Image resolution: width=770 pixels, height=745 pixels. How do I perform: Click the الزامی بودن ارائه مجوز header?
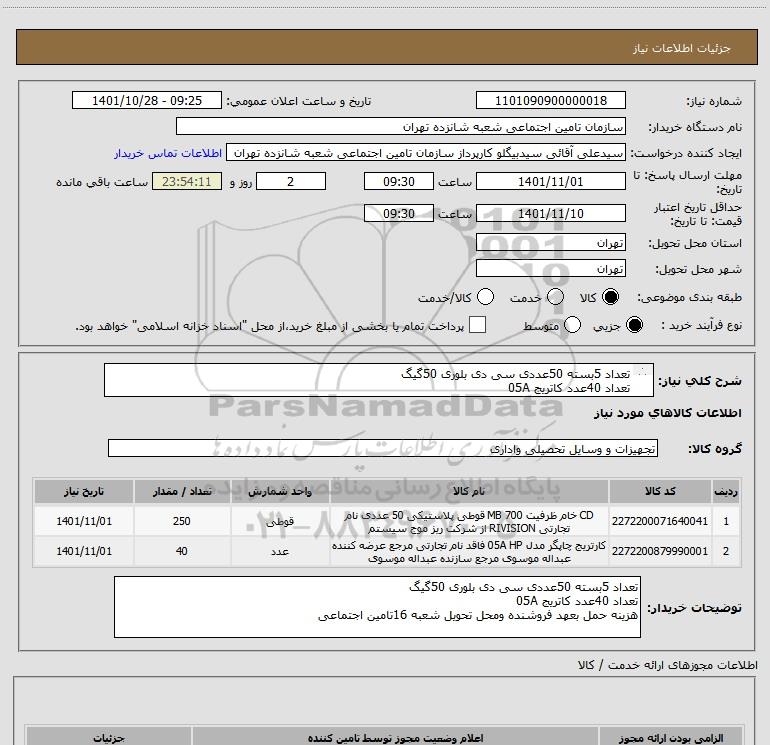671,738
